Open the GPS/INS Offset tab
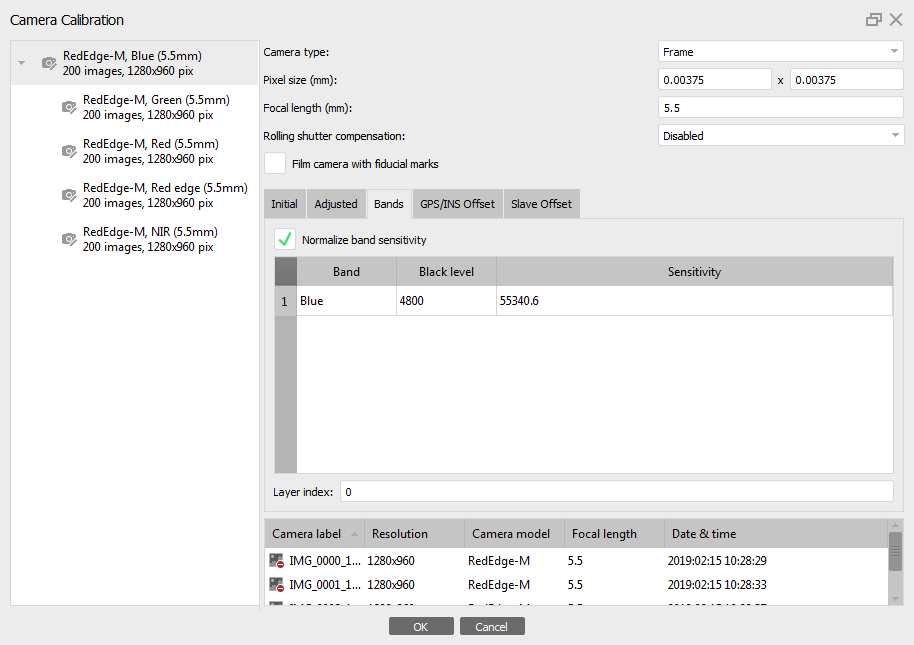This screenshot has height=645, width=914. (458, 204)
